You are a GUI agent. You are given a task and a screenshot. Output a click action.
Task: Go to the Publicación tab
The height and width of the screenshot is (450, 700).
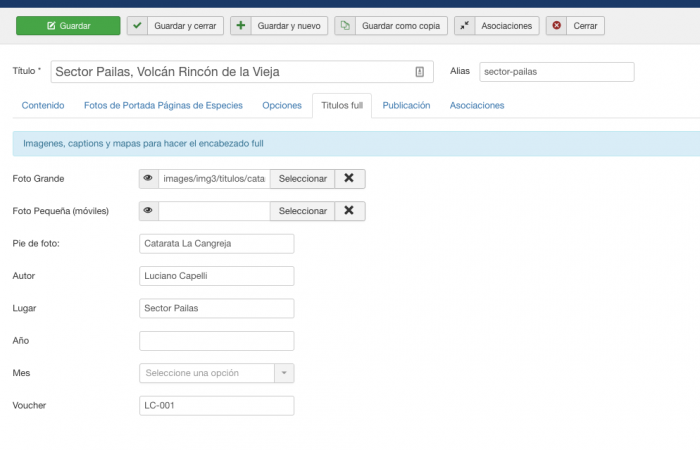pos(406,105)
